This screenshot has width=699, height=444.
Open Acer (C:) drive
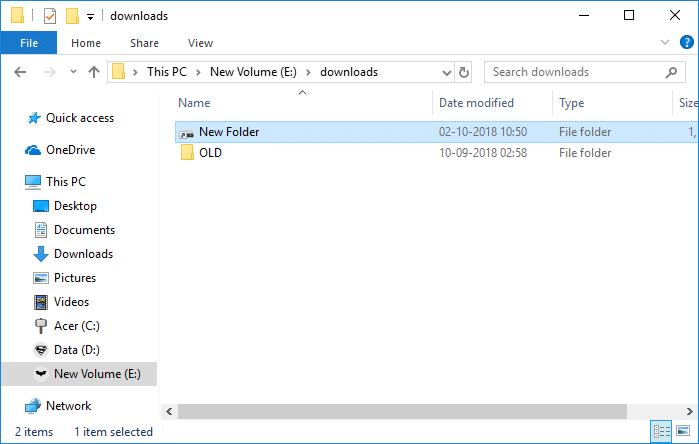click(77, 326)
